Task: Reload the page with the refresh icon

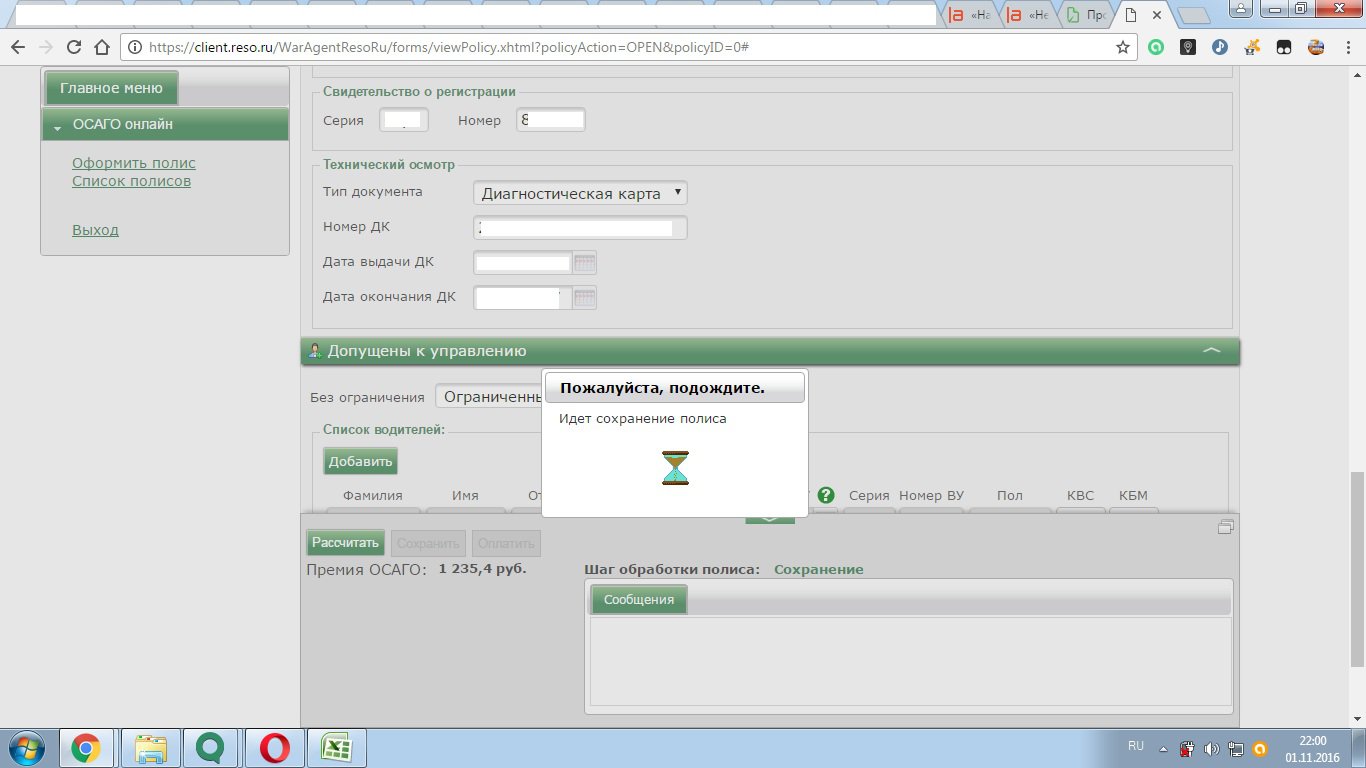Action: click(x=74, y=47)
